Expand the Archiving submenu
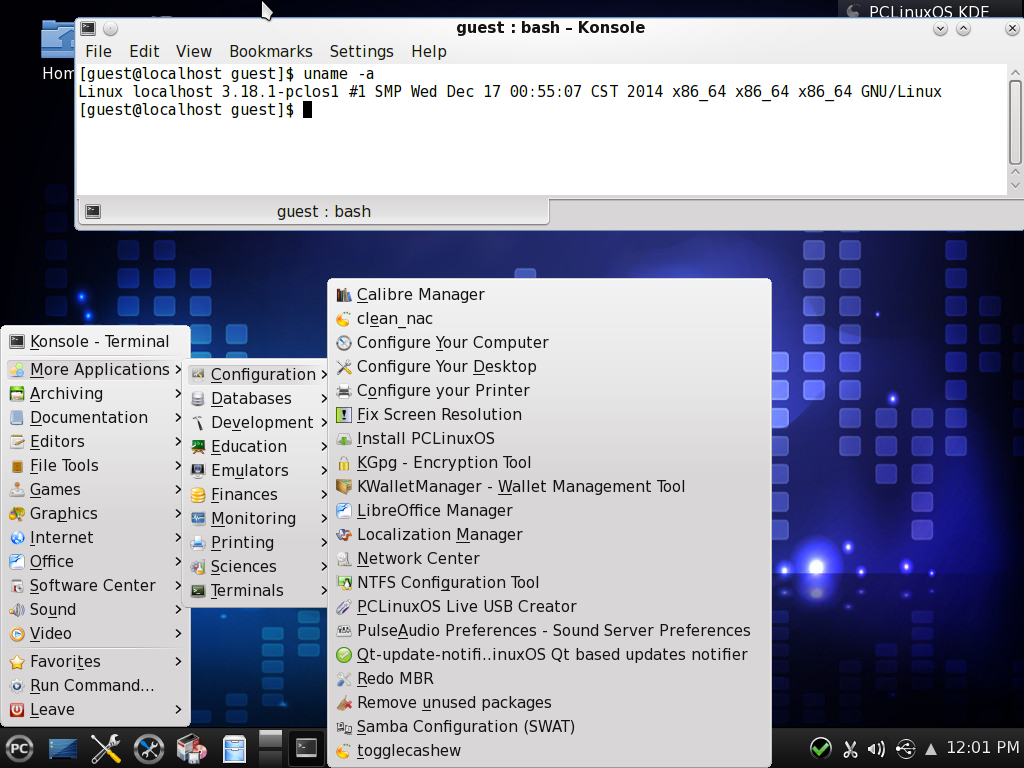 coord(96,394)
